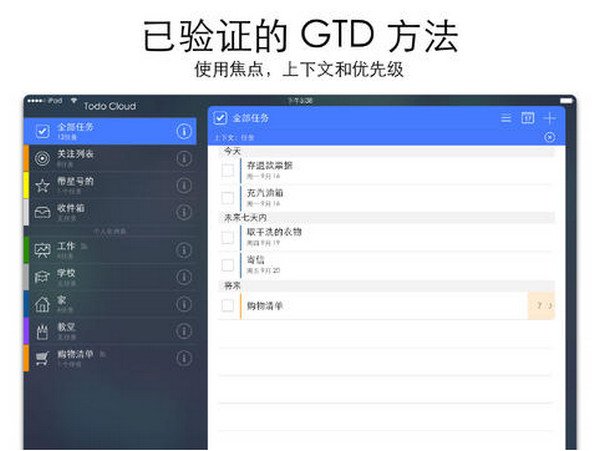
Task: Click the 全部任务 title in task panel header
Action: (x=251, y=118)
